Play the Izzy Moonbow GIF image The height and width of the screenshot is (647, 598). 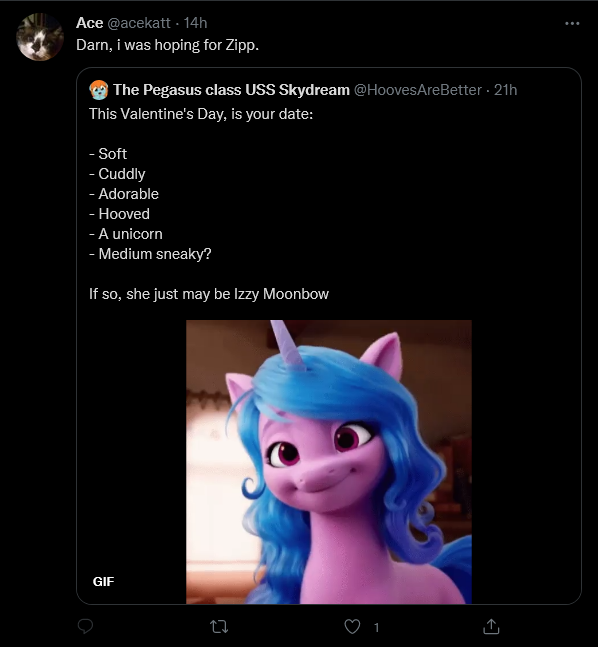tap(329, 462)
